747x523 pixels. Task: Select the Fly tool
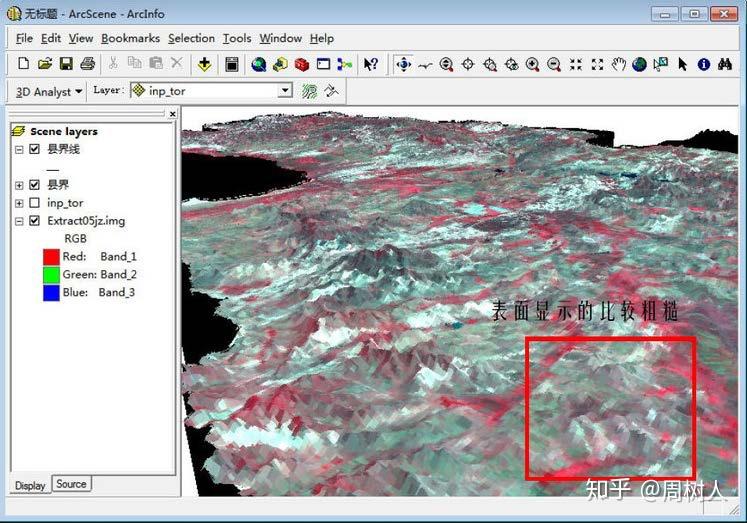pyautogui.click(x=425, y=64)
